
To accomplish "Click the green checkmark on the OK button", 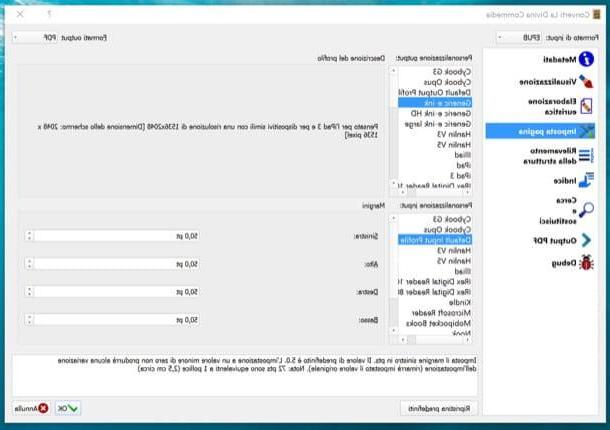I will 73,408.
